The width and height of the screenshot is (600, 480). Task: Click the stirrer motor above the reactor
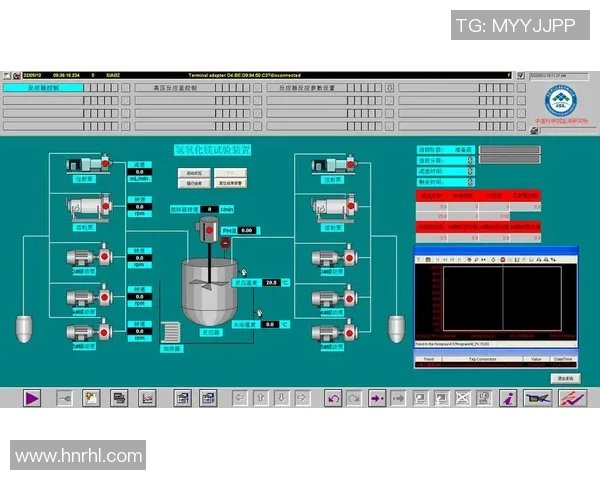pyautogui.click(x=209, y=228)
